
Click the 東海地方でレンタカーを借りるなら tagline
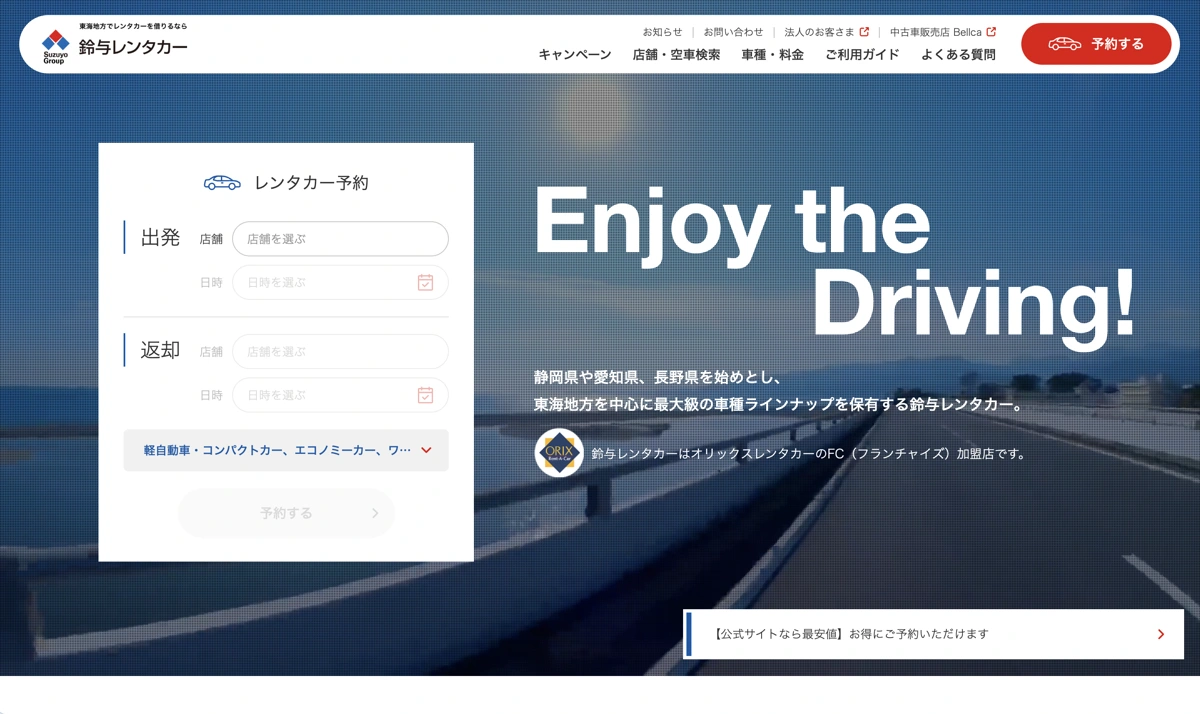pos(133,26)
